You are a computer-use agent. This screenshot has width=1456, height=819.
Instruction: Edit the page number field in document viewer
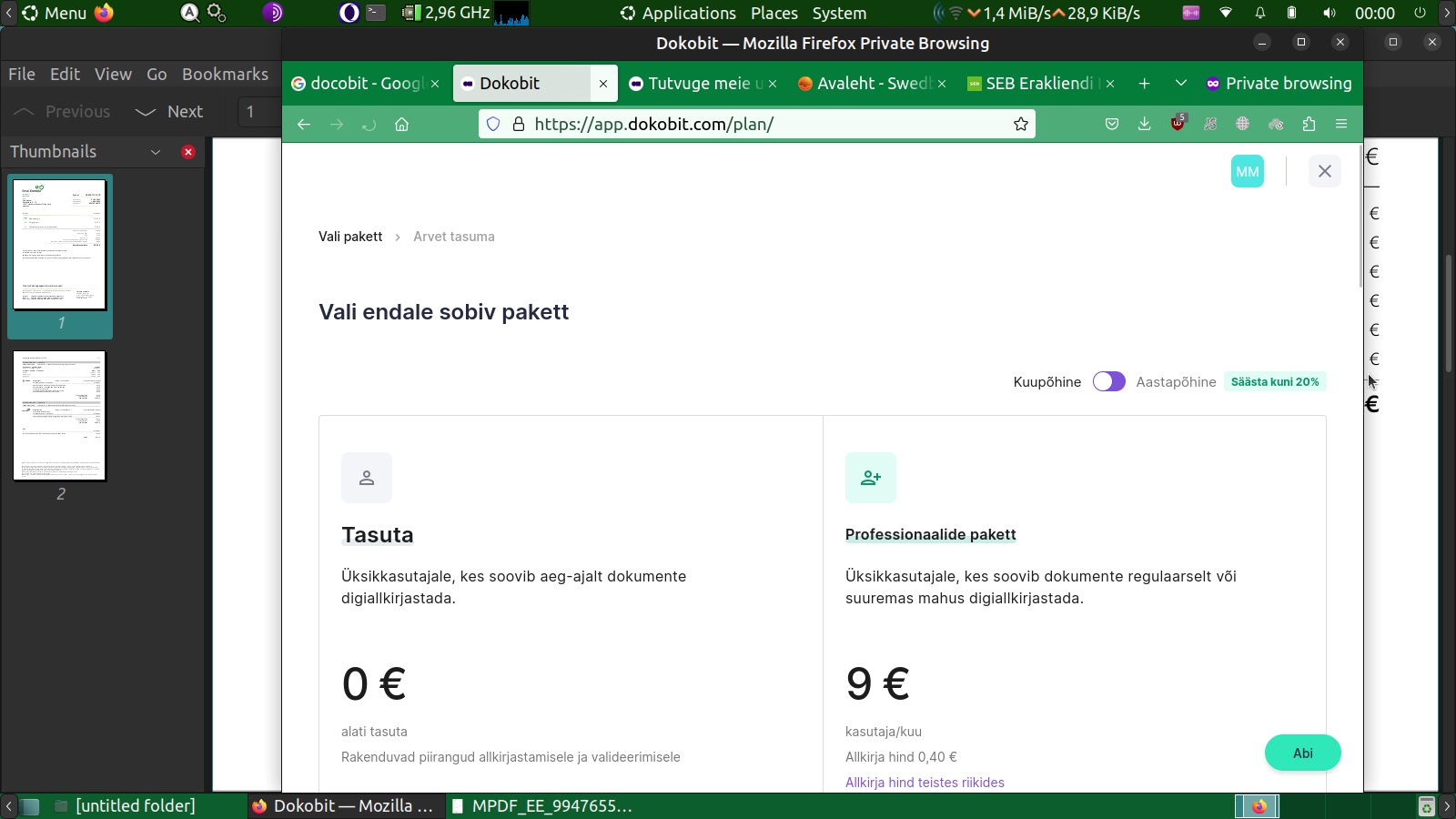259,112
